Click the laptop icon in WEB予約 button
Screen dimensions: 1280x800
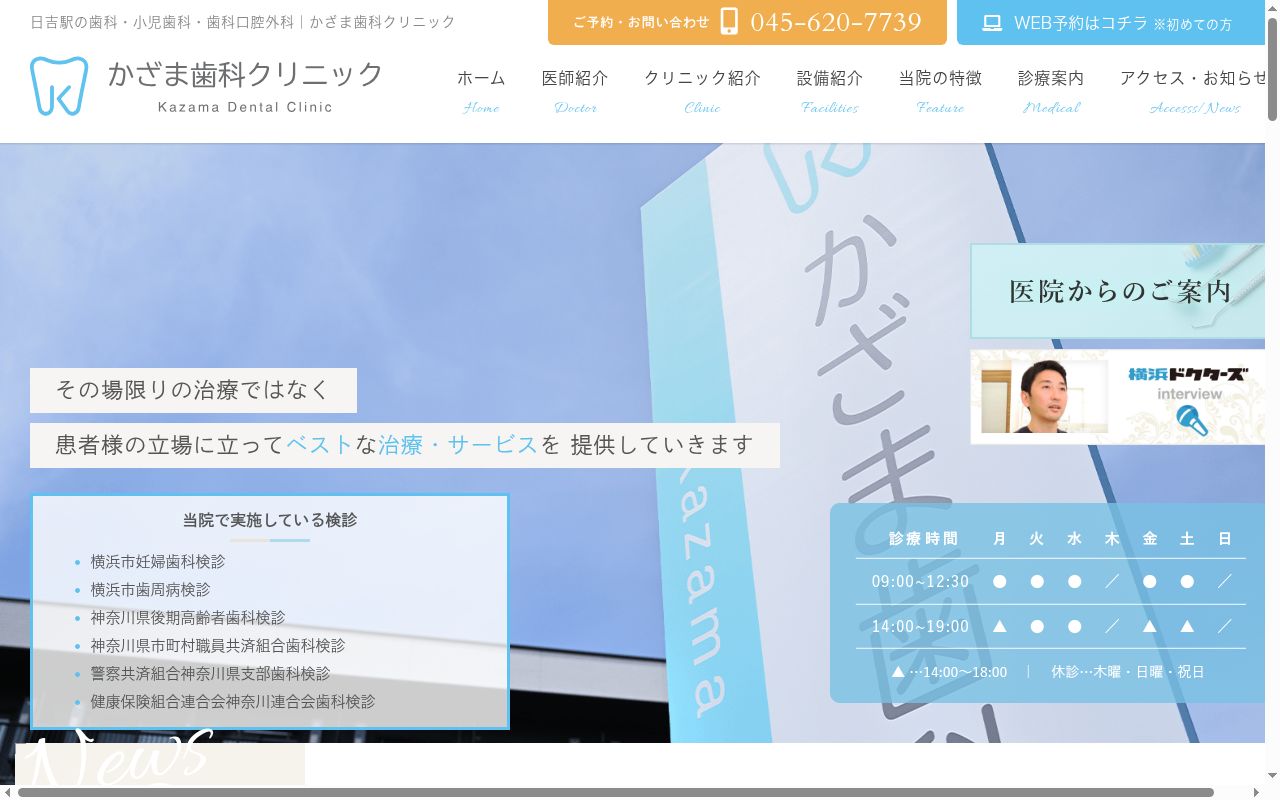(992, 23)
